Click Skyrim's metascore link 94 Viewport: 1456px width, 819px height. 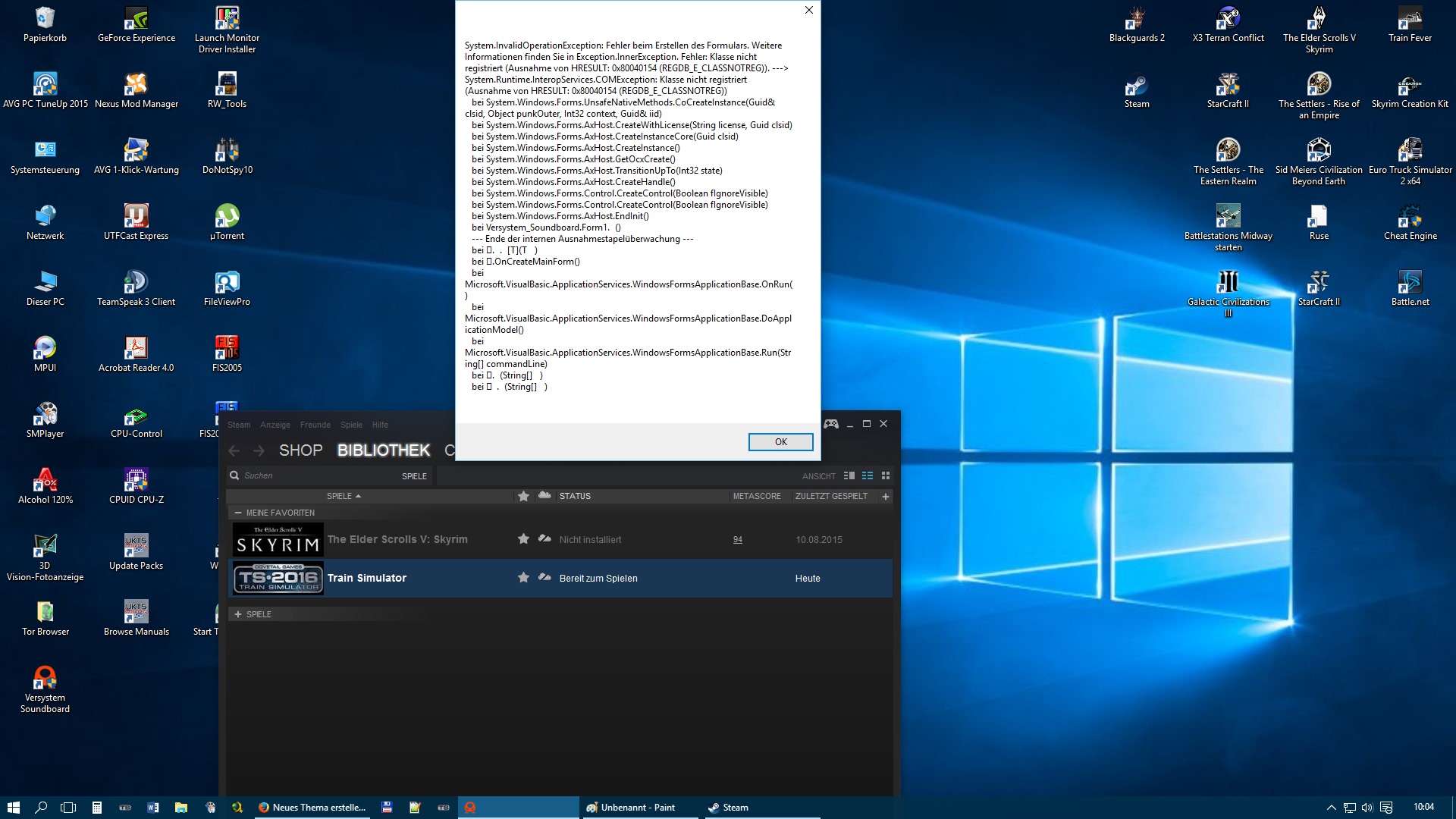click(737, 540)
